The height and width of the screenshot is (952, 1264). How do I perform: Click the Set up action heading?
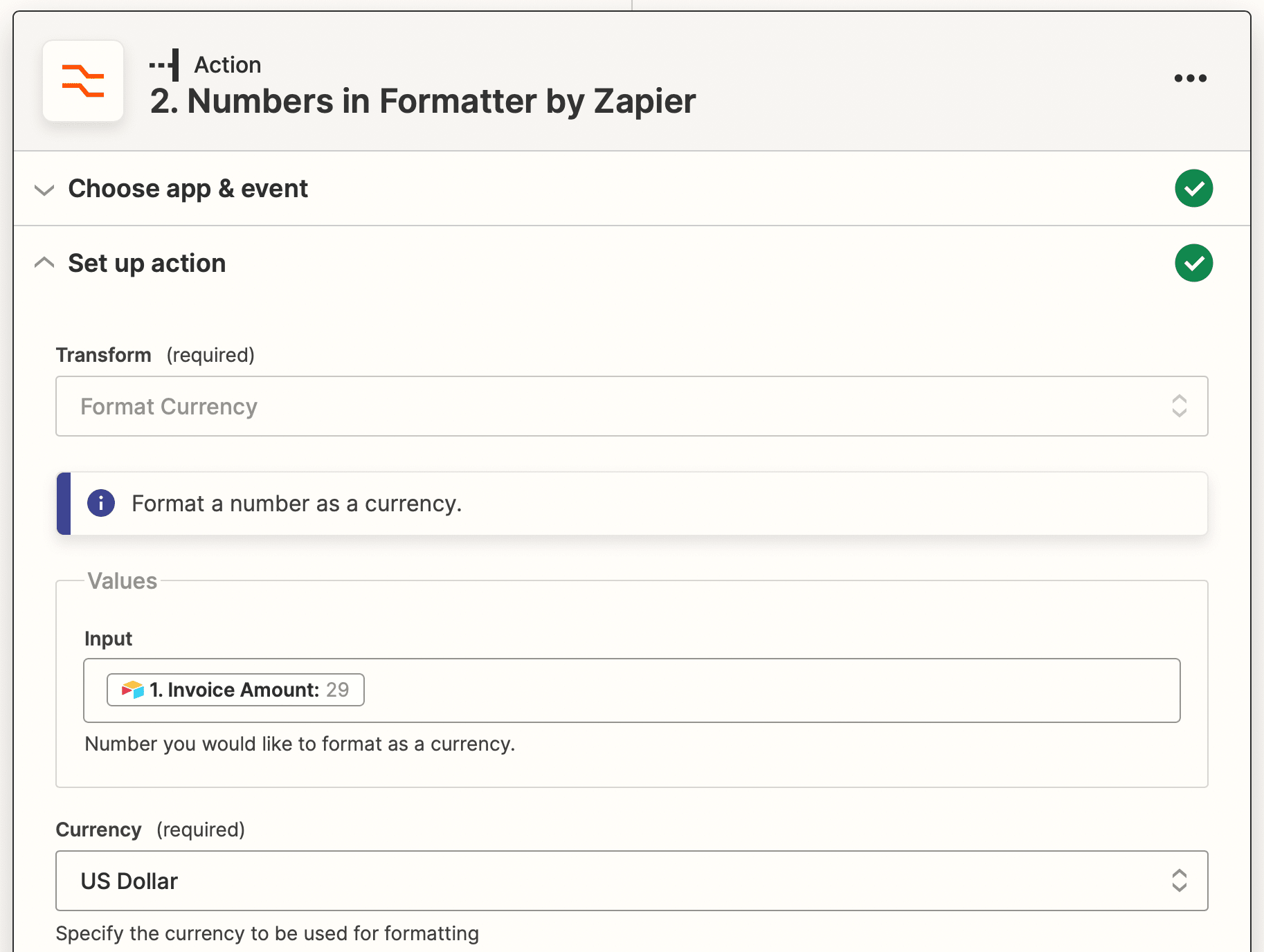[x=147, y=264]
